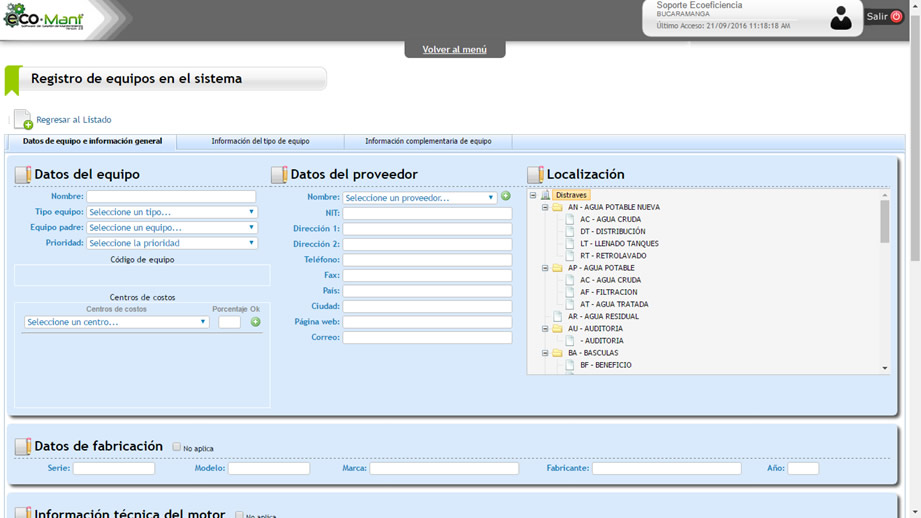The image size is (921, 518).
Task: Select the LT - LLENADO TANQUES tree item
Action: 619,244
